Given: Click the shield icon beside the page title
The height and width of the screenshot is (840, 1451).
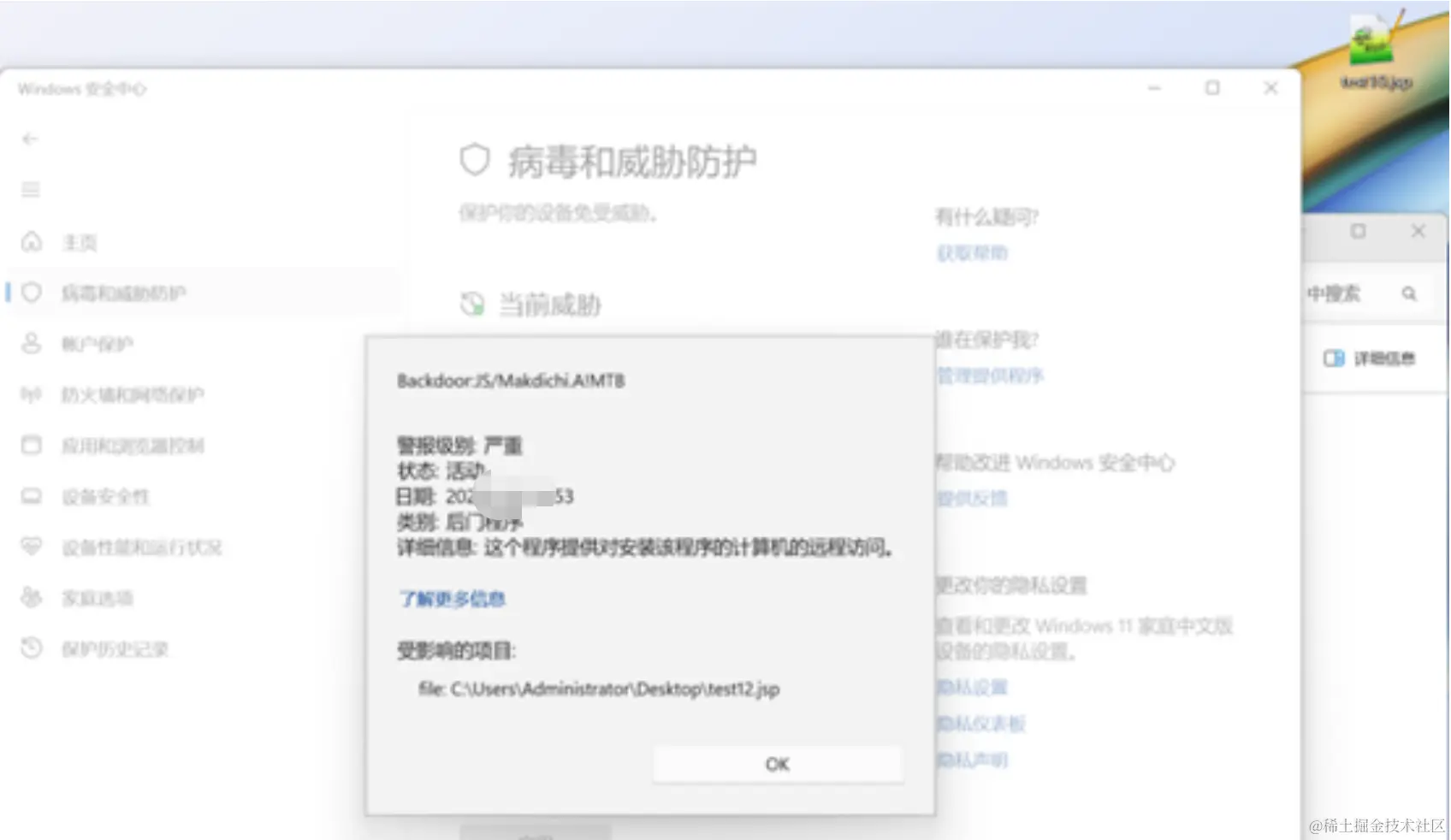Looking at the screenshot, I should [x=475, y=160].
